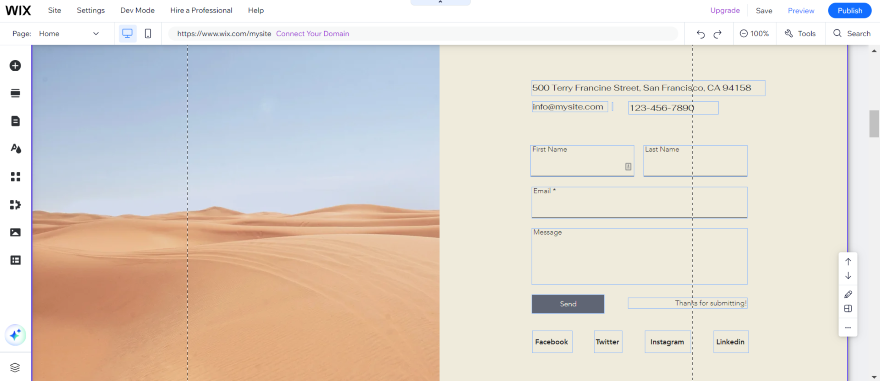This screenshot has height=381, width=880.
Task: Redo the last action
Action: [717, 34]
